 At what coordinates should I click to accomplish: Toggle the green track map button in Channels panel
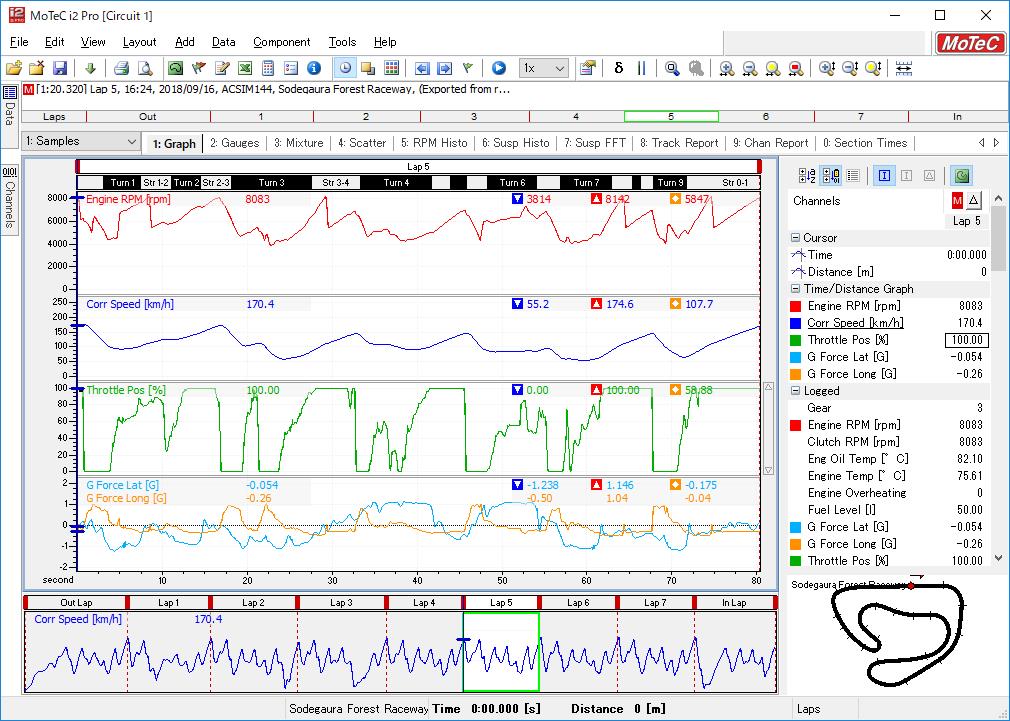click(x=962, y=175)
